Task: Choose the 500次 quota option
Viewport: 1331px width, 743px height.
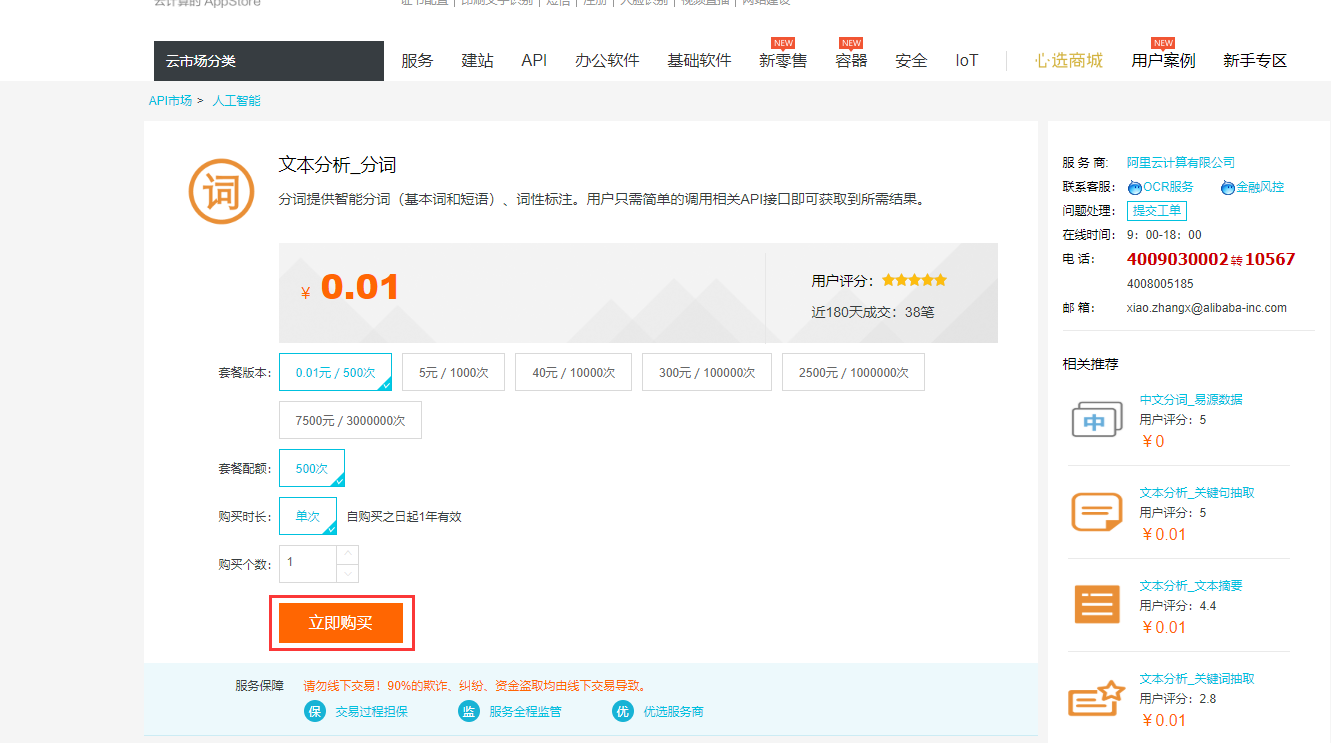Action: pyautogui.click(x=312, y=468)
